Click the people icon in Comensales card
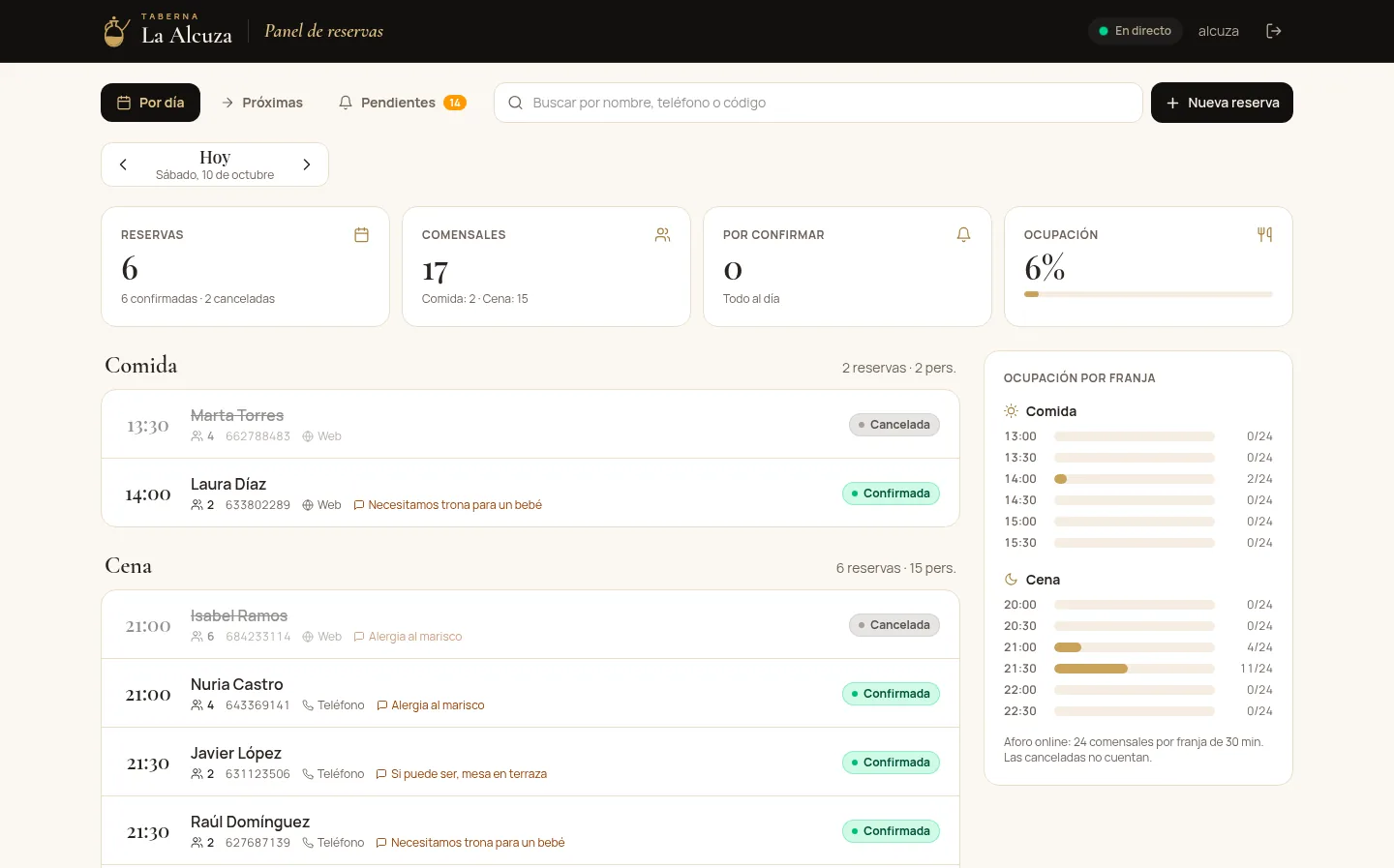Viewport: 1394px width, 868px height. click(663, 234)
